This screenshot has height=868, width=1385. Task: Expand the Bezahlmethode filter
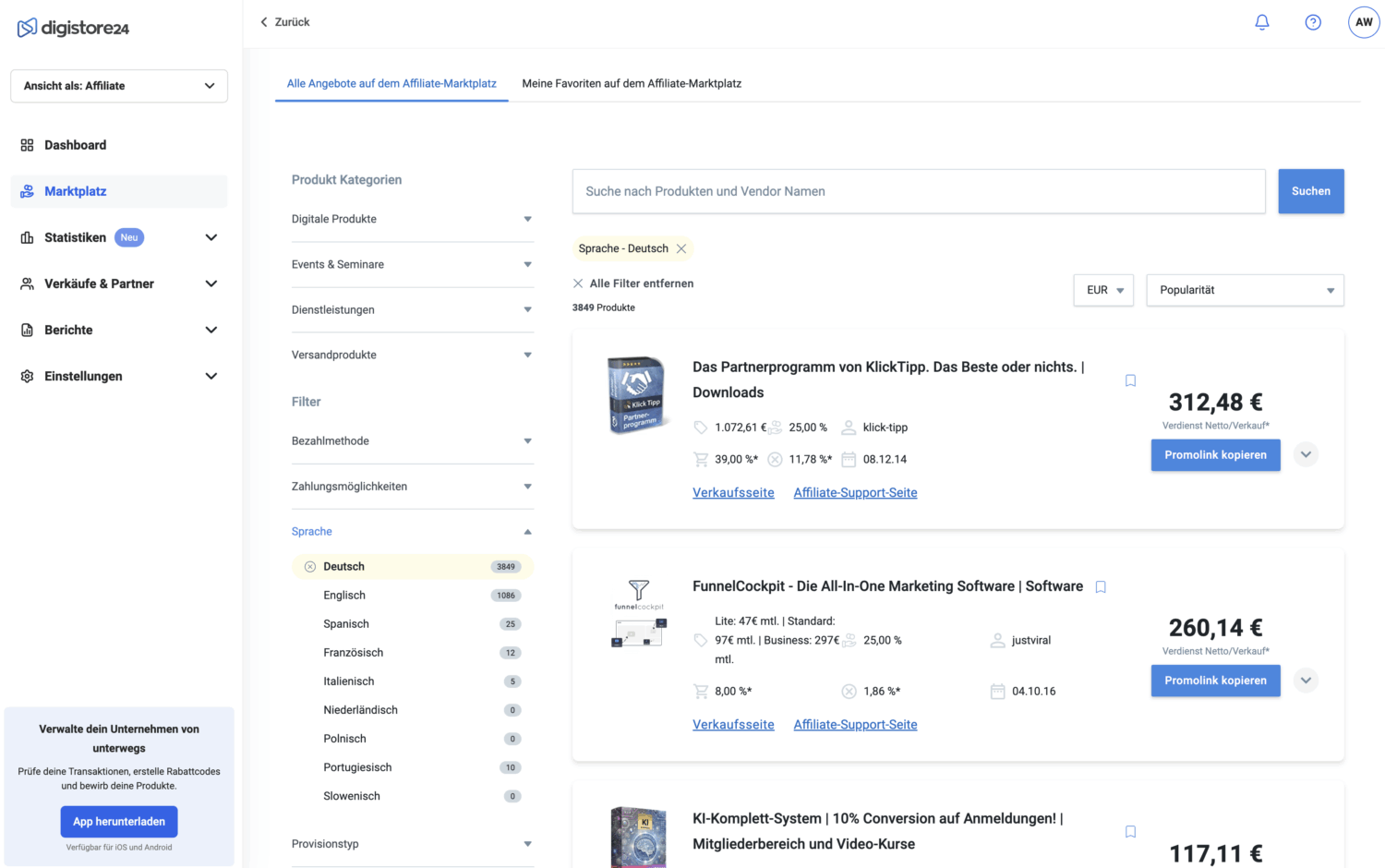pos(412,440)
